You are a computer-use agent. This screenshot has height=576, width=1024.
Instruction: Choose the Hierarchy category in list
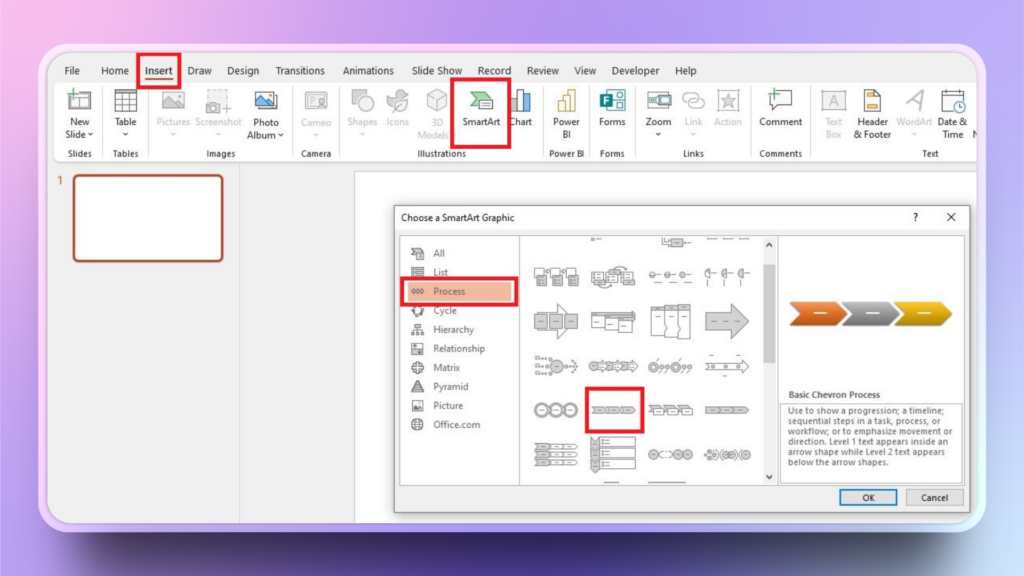tap(453, 330)
